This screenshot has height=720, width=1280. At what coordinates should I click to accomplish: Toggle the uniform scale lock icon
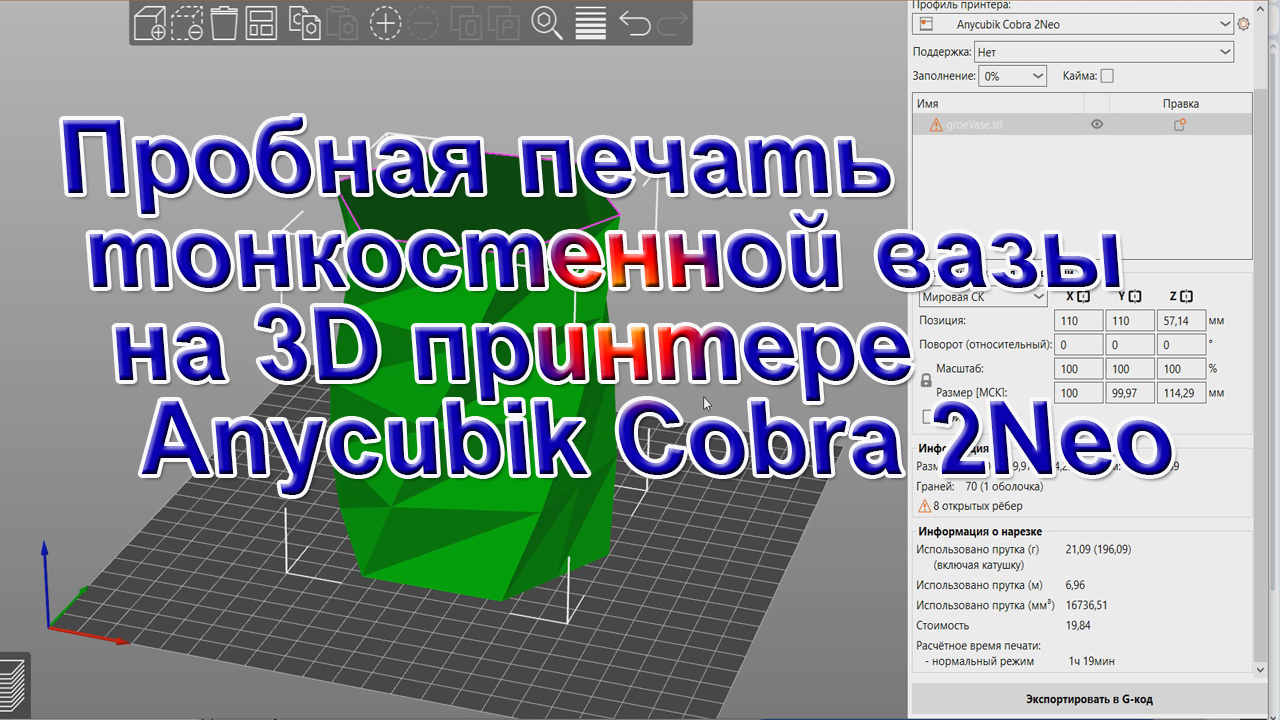[925, 380]
